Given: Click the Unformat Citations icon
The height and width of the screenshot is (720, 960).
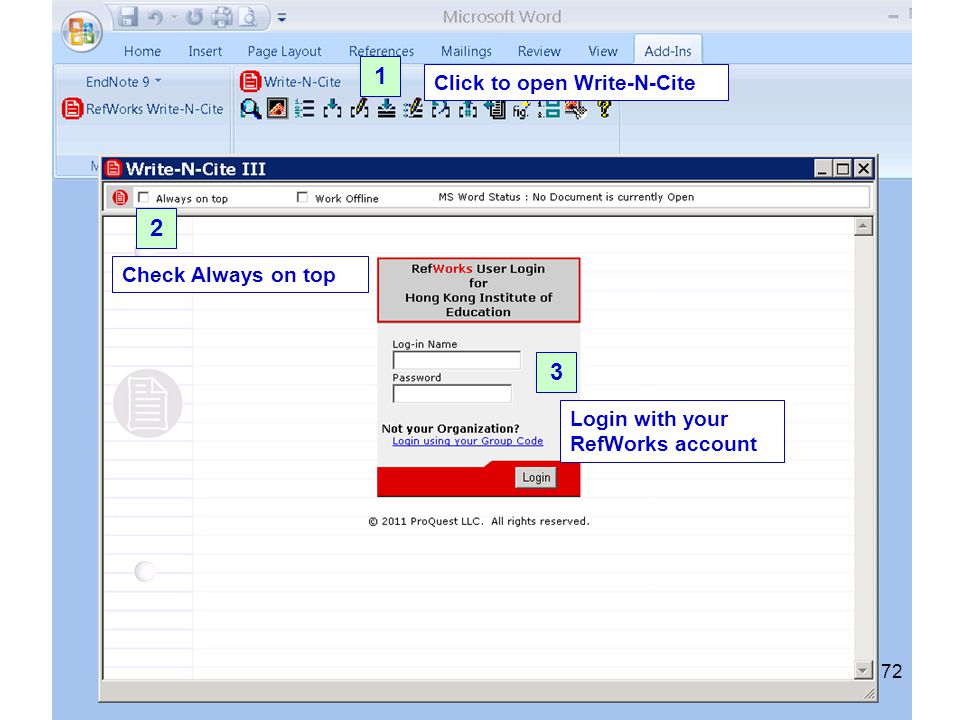Looking at the screenshot, I should [x=440, y=109].
